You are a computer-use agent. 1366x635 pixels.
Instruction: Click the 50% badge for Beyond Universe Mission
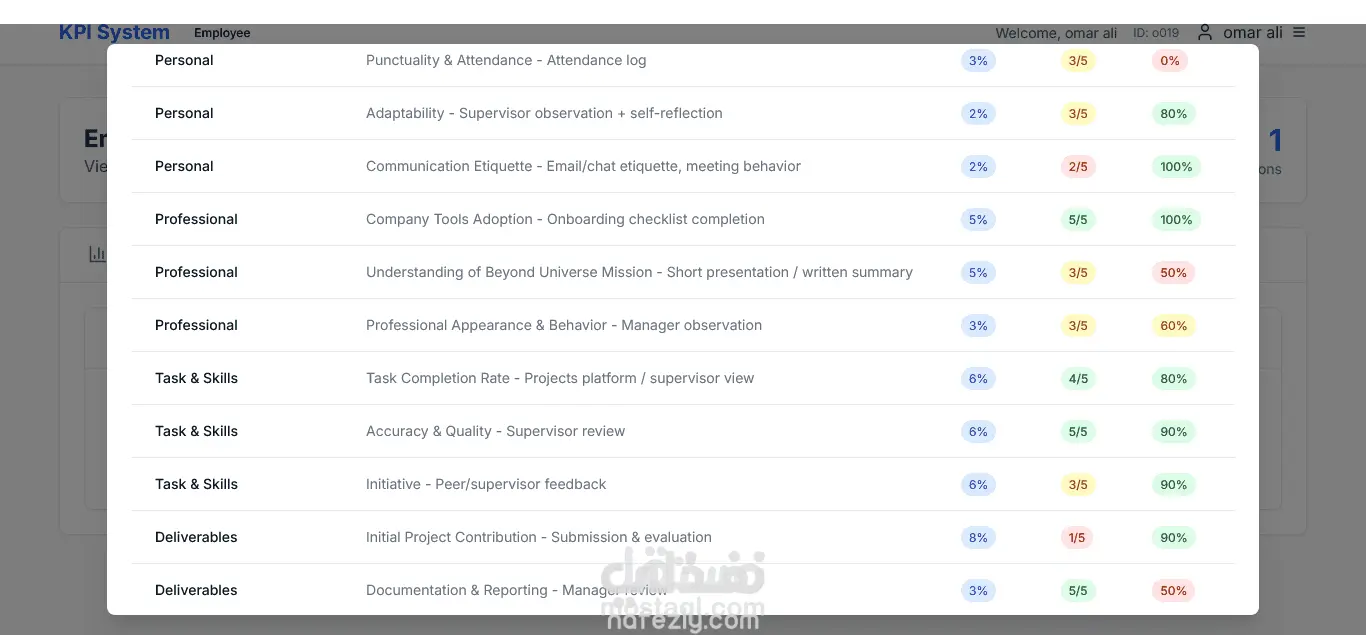tap(1174, 273)
